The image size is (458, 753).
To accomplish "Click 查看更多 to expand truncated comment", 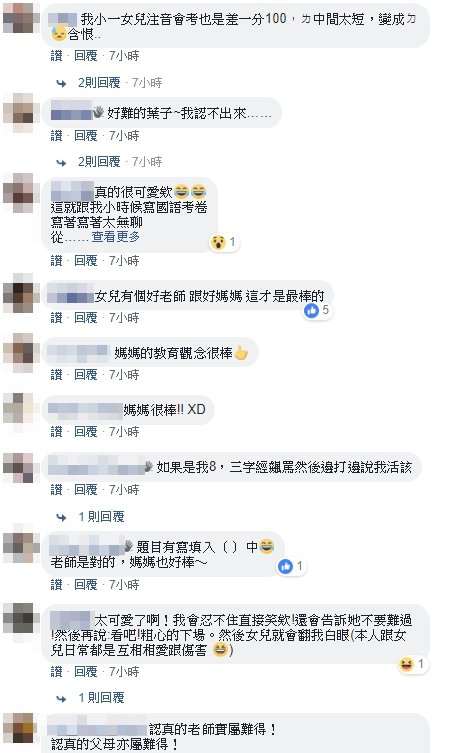I will (116, 237).
